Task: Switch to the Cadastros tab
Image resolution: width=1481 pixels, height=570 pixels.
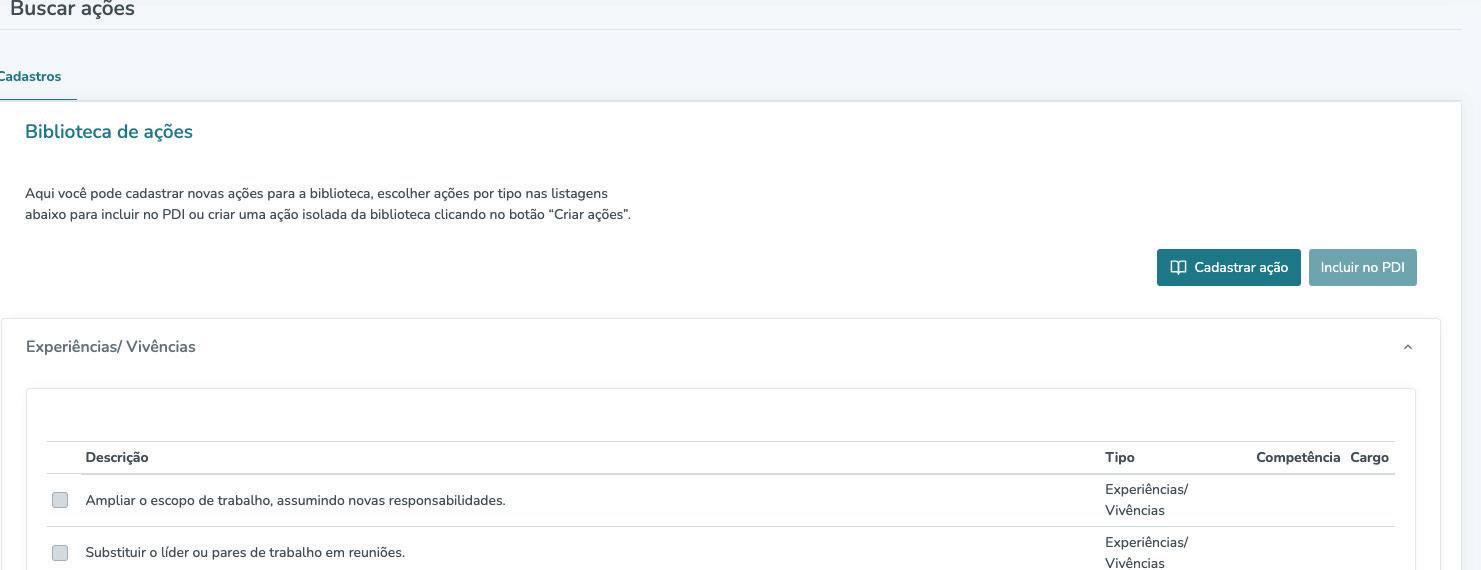Action: tap(30, 76)
